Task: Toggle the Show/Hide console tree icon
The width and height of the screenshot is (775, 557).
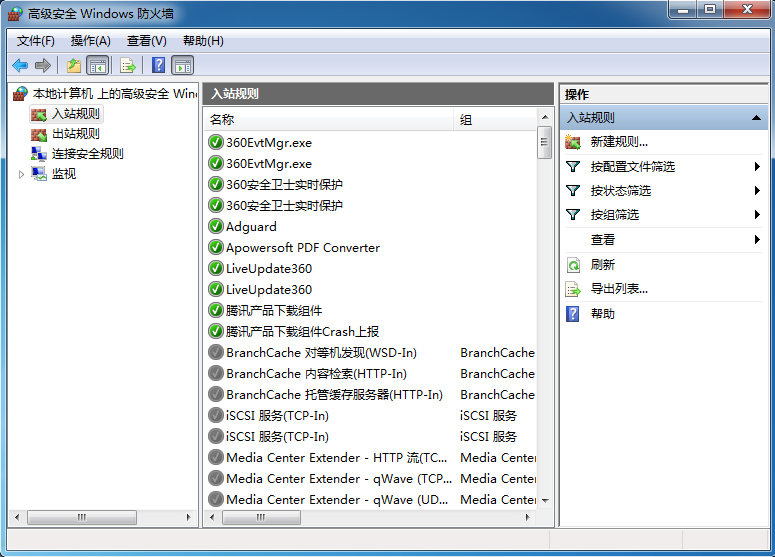Action: coord(97,65)
